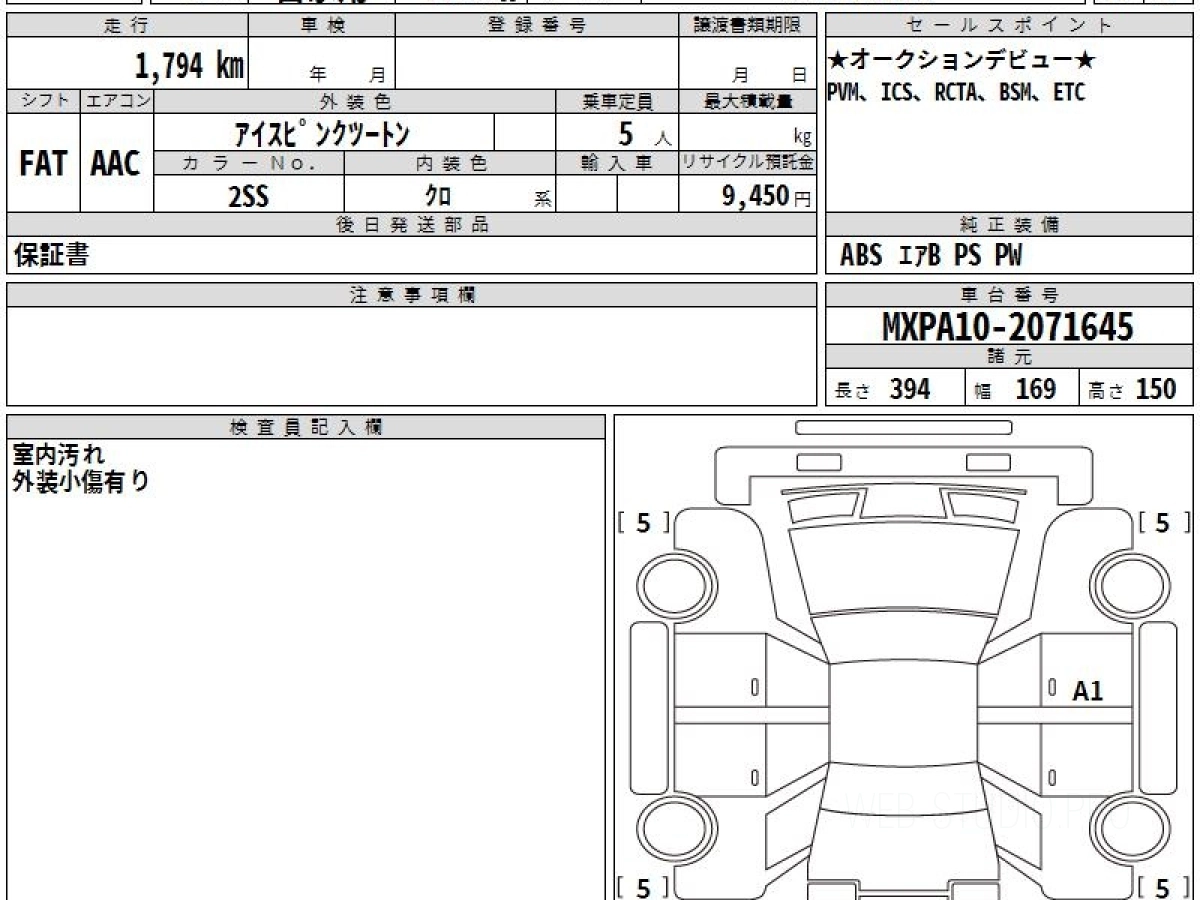This screenshot has width=1200, height=900.
Task: Click the 車台番号 header
Action: coord(1010,295)
